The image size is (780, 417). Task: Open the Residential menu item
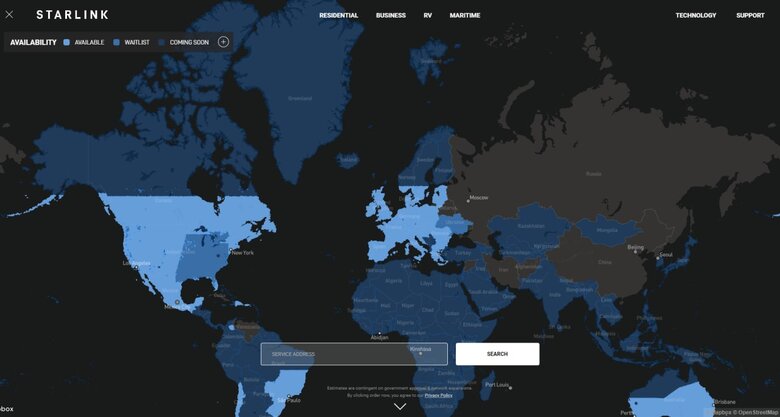tap(338, 16)
